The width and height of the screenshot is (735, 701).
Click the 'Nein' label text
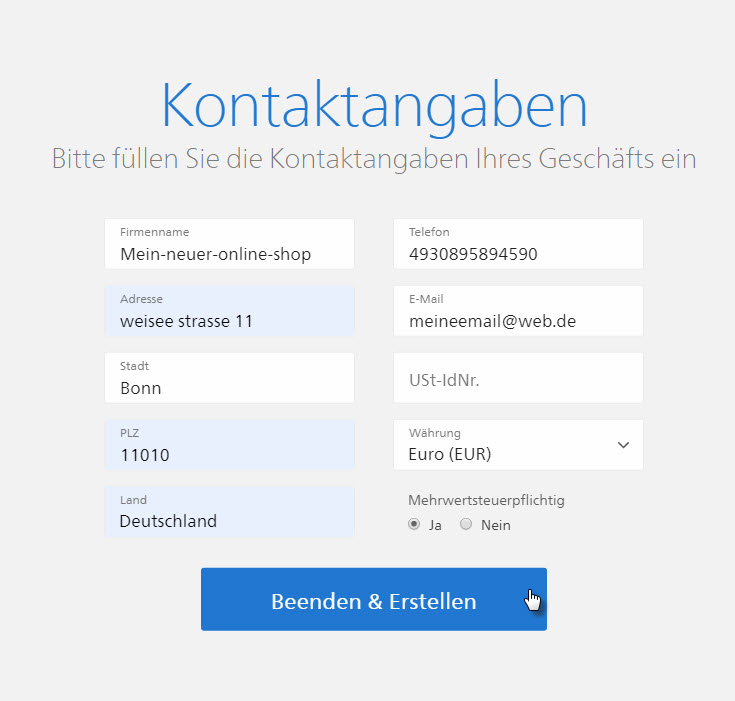coord(495,525)
